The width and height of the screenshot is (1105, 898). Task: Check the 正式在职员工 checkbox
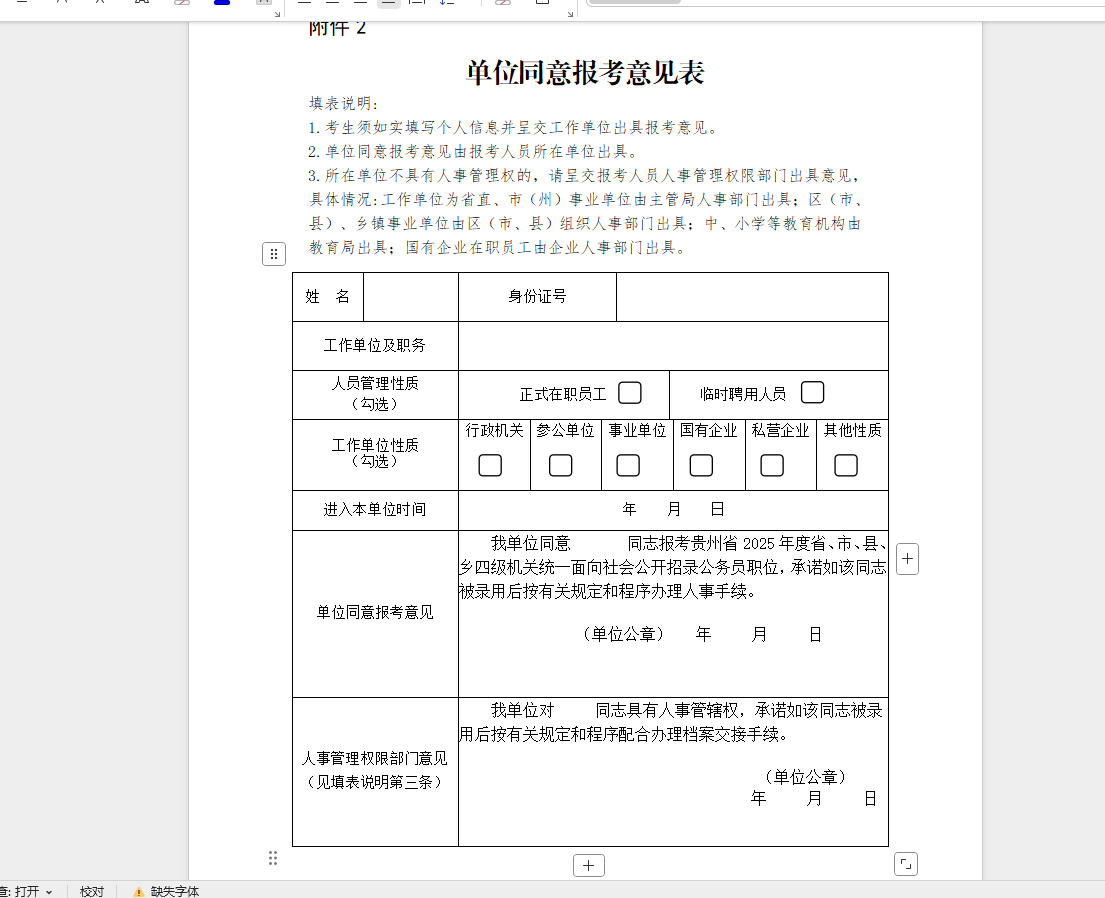pyautogui.click(x=630, y=393)
